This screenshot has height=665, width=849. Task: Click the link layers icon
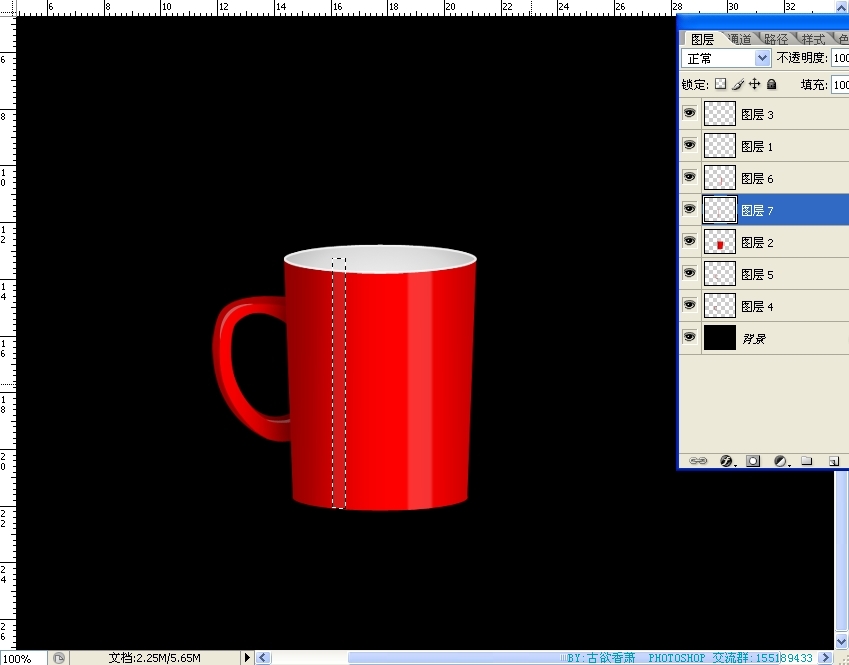point(698,461)
